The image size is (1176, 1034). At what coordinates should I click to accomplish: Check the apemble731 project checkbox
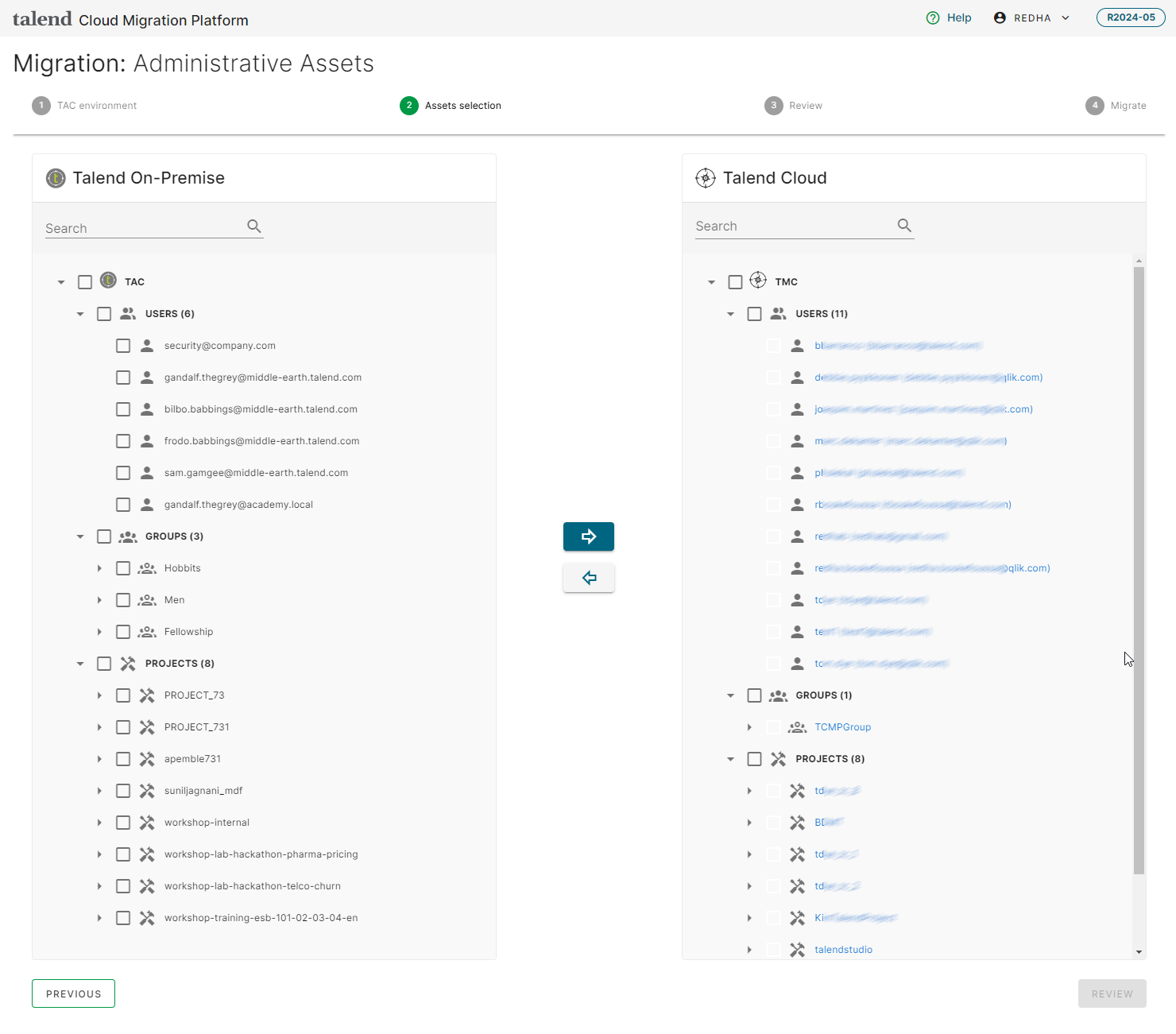(x=123, y=759)
